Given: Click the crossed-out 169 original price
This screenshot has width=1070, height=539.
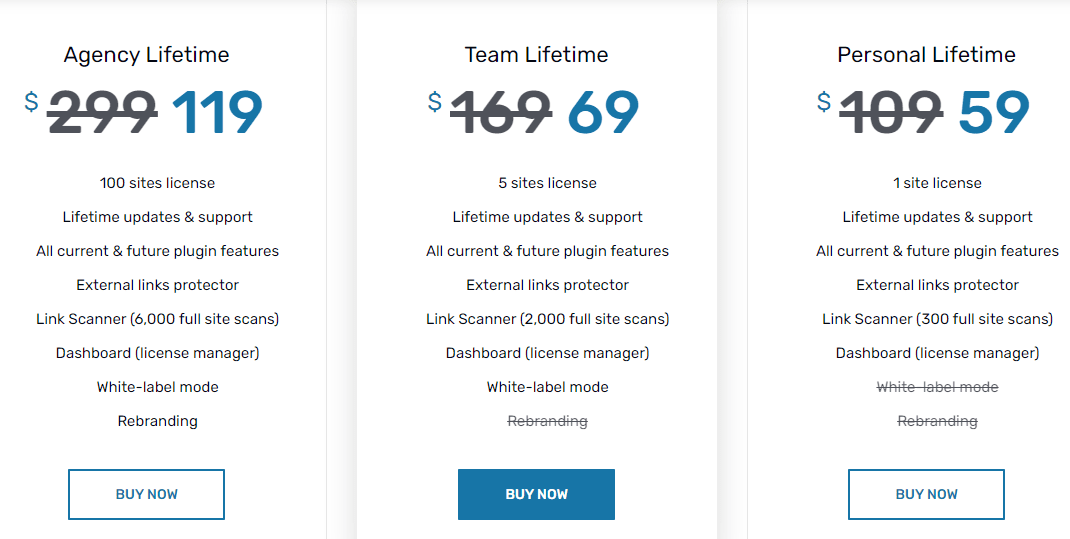Looking at the screenshot, I should 500,112.
